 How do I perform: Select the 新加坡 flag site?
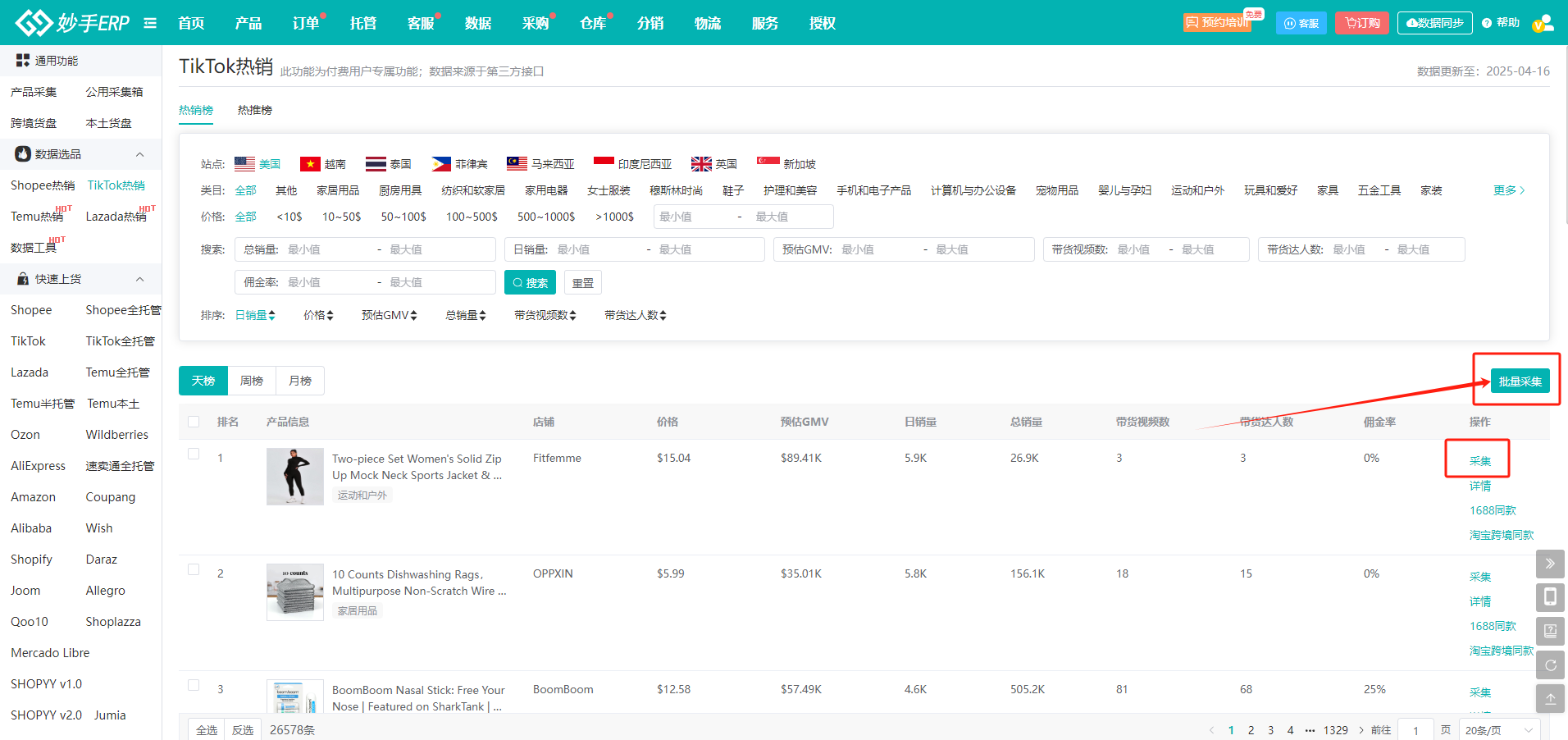[x=786, y=164]
